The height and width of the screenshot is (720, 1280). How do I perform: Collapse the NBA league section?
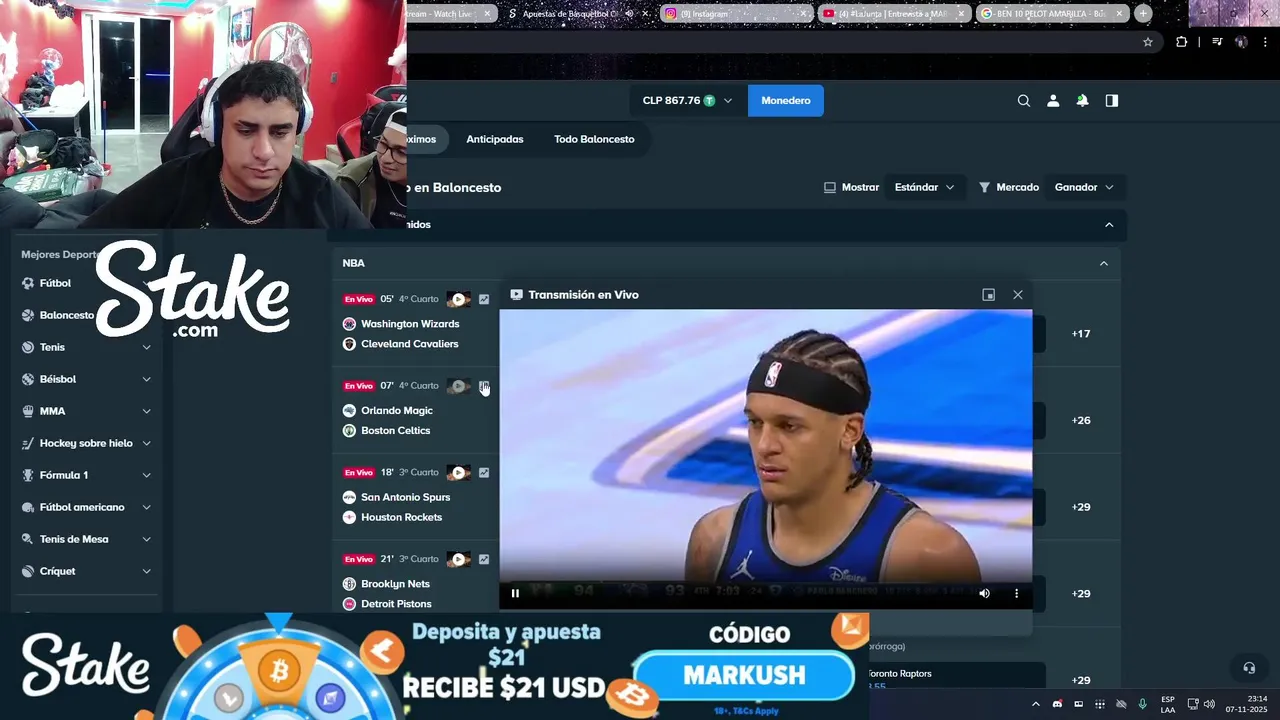[x=1104, y=263]
